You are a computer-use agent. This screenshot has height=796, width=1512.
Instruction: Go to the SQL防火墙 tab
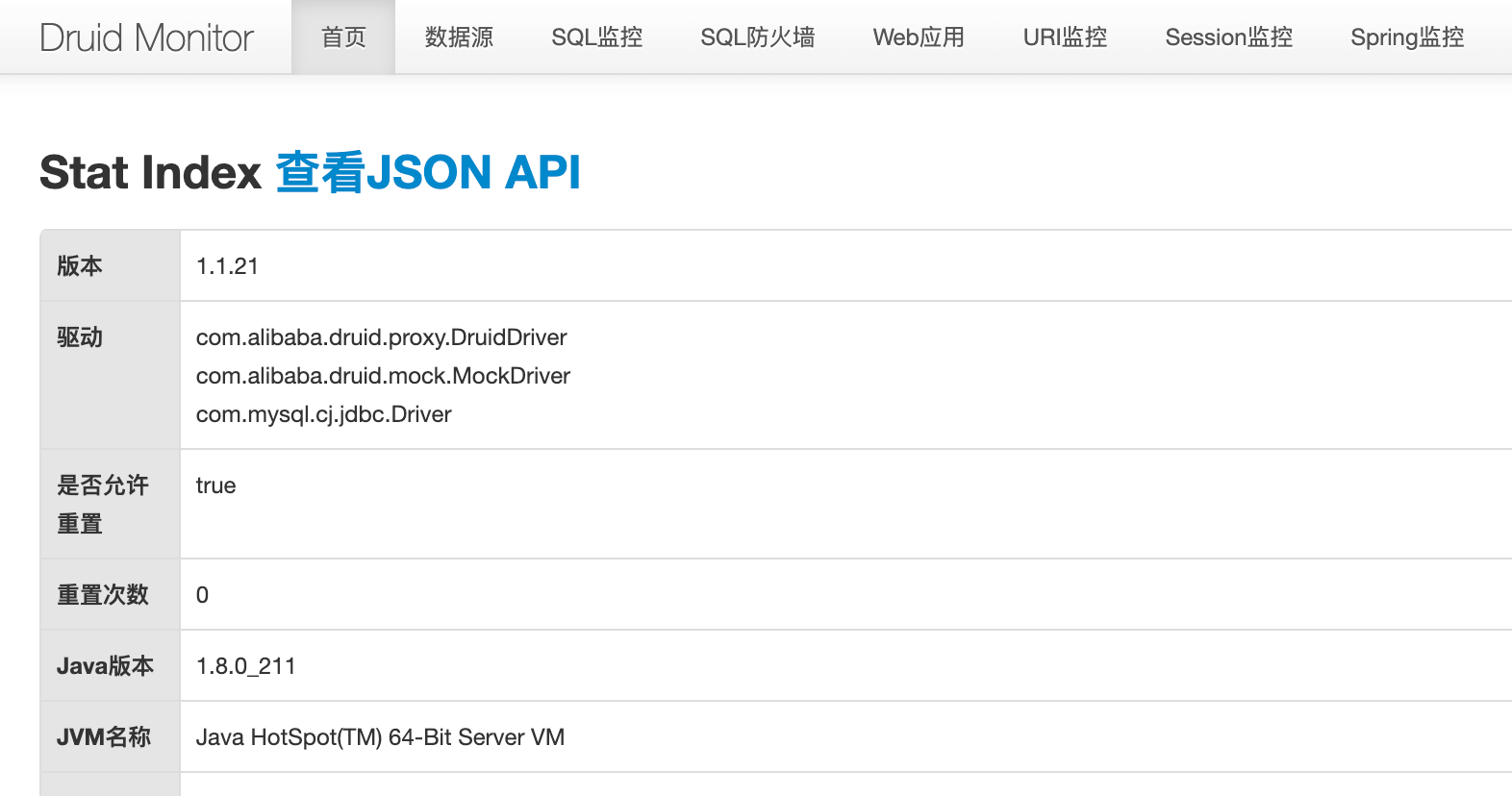[757, 37]
